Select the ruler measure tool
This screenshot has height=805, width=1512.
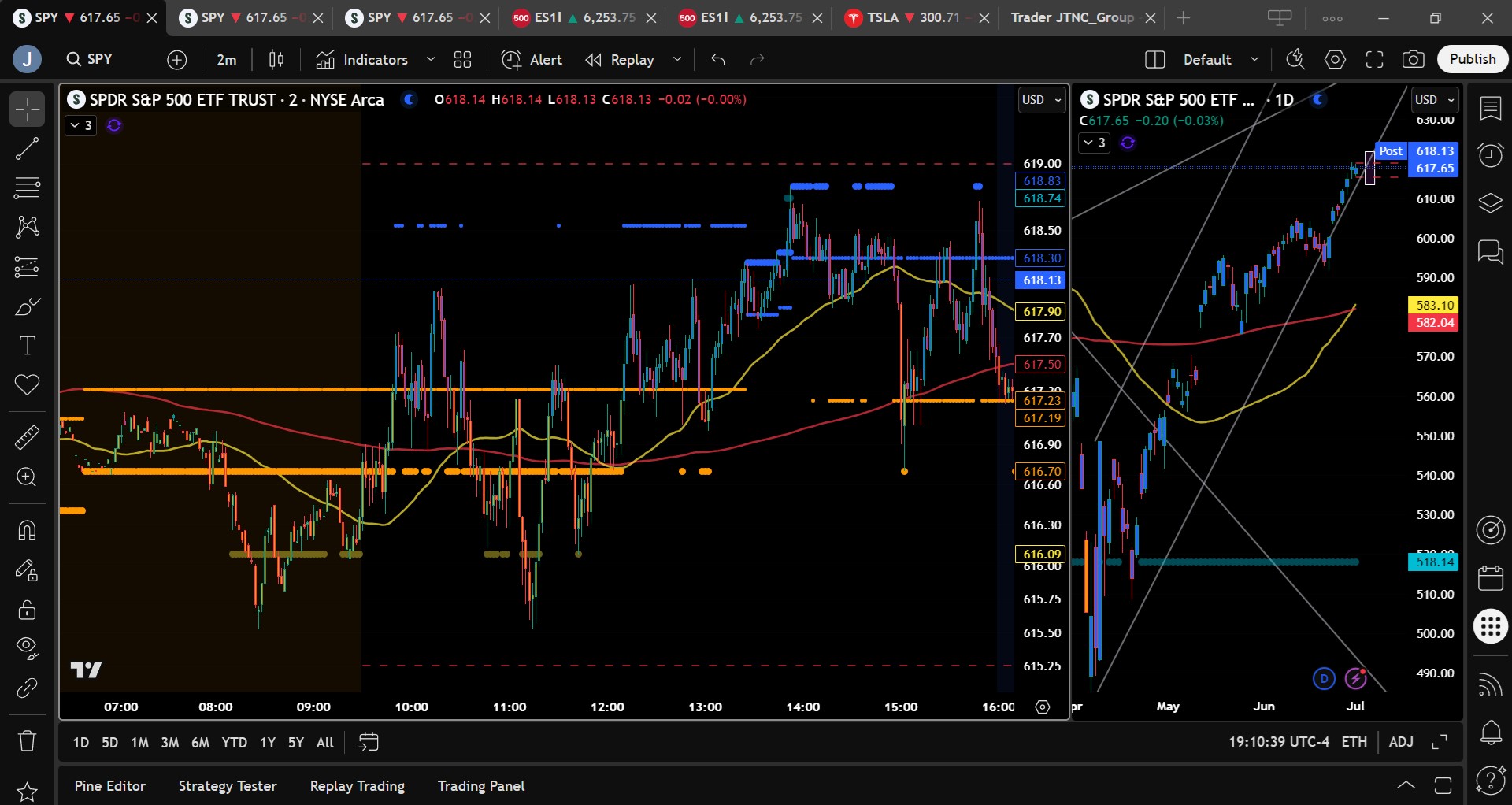point(27,437)
